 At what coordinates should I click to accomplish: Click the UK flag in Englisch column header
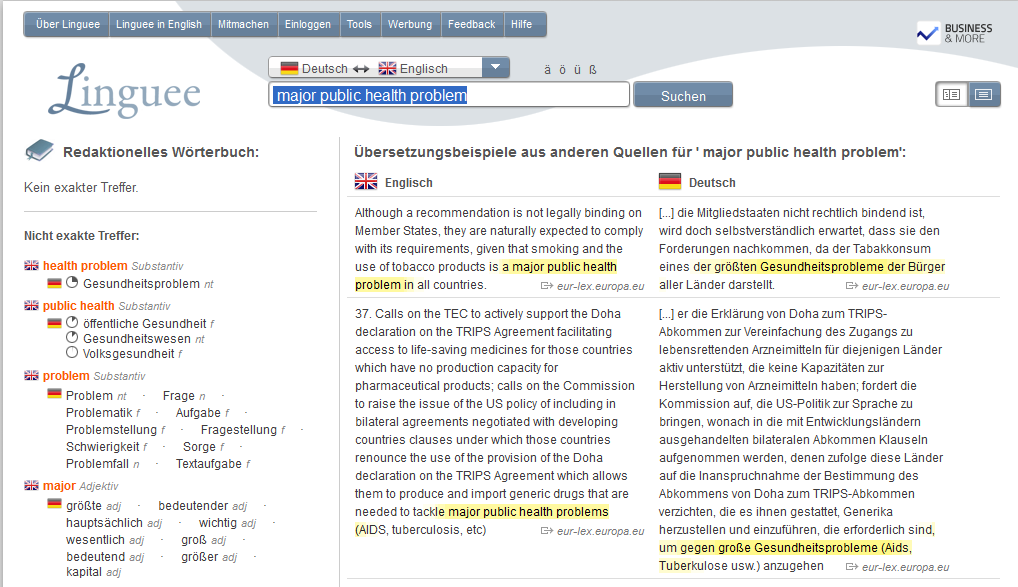[366, 182]
